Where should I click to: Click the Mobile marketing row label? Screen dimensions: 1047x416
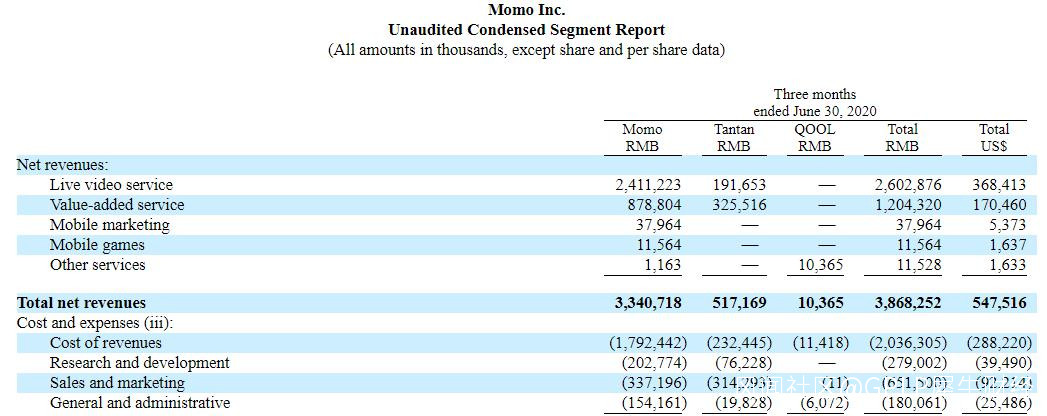coord(110,225)
